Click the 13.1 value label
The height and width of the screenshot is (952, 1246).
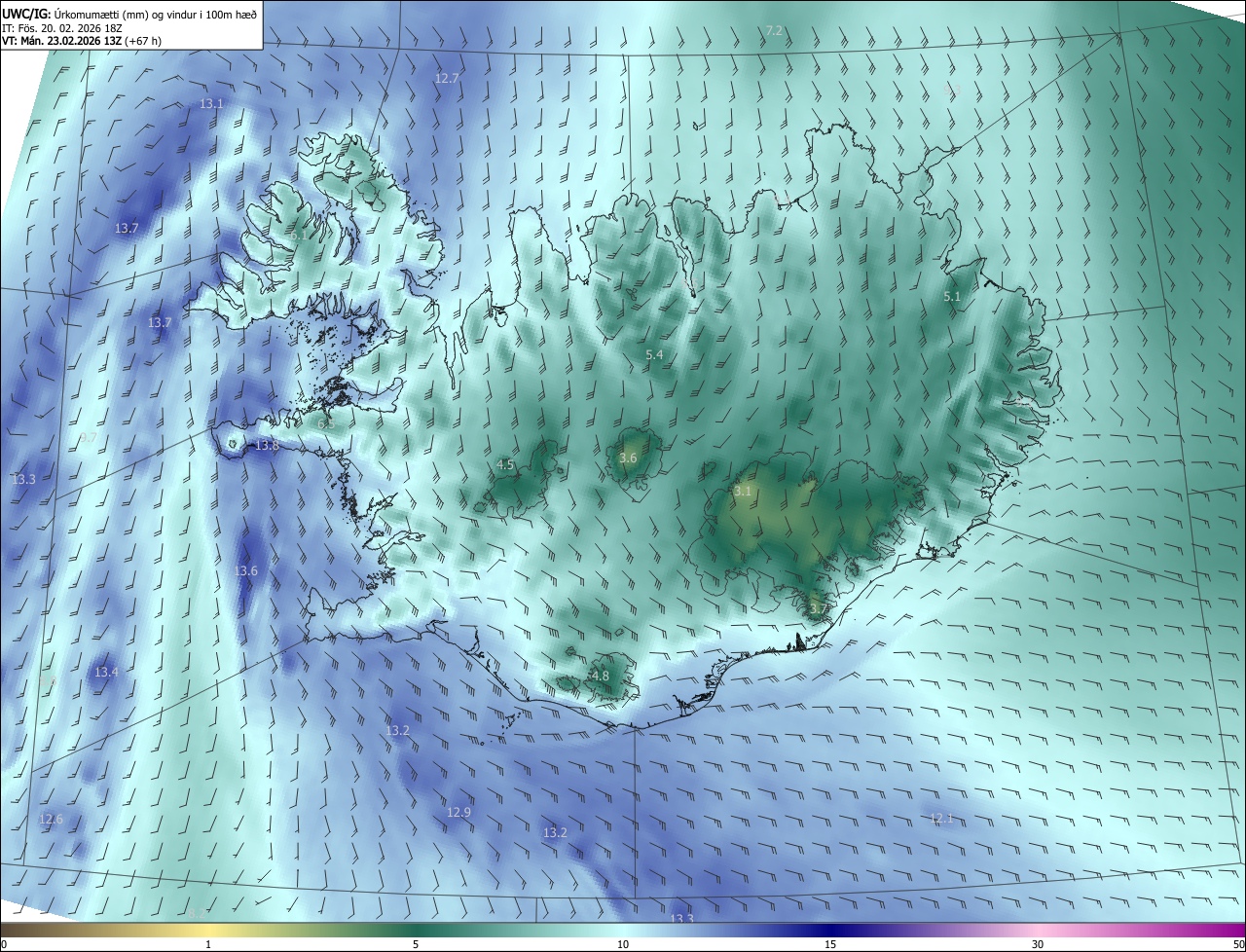click(211, 103)
